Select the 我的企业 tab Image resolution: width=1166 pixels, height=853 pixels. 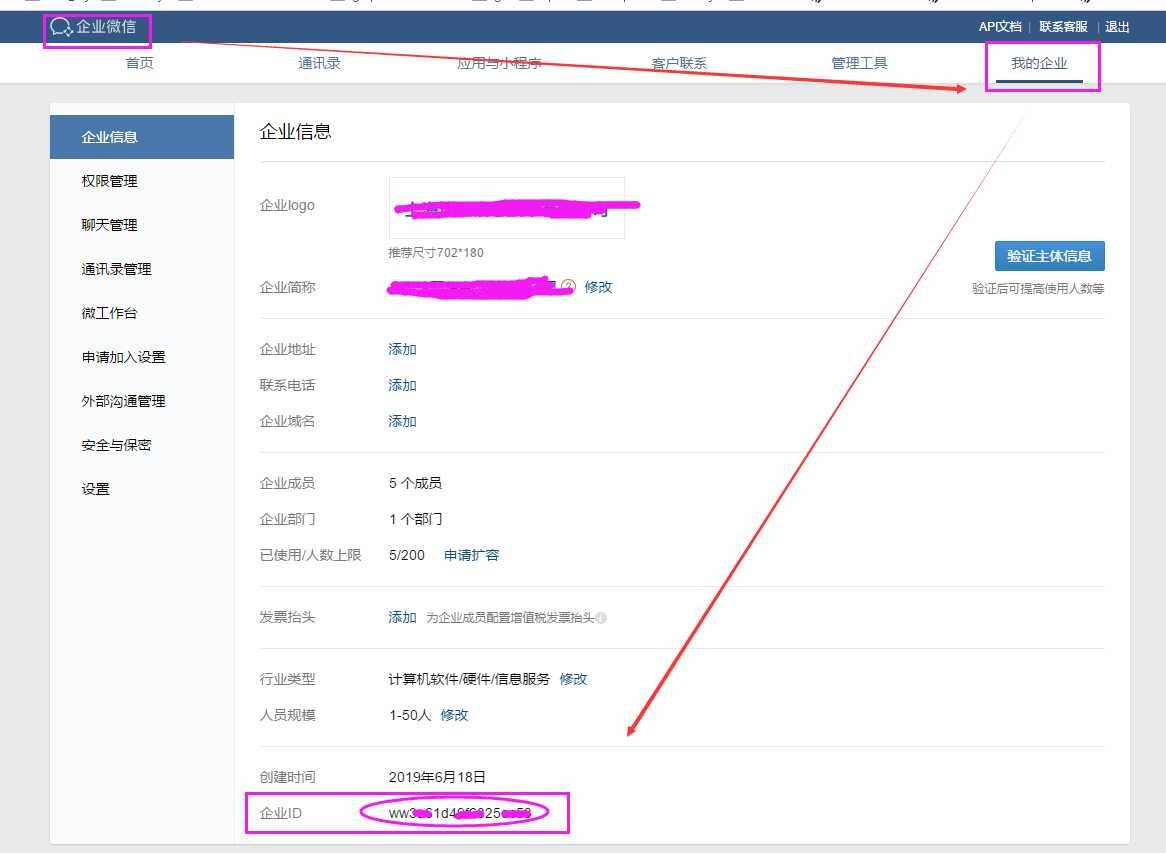(x=1039, y=63)
